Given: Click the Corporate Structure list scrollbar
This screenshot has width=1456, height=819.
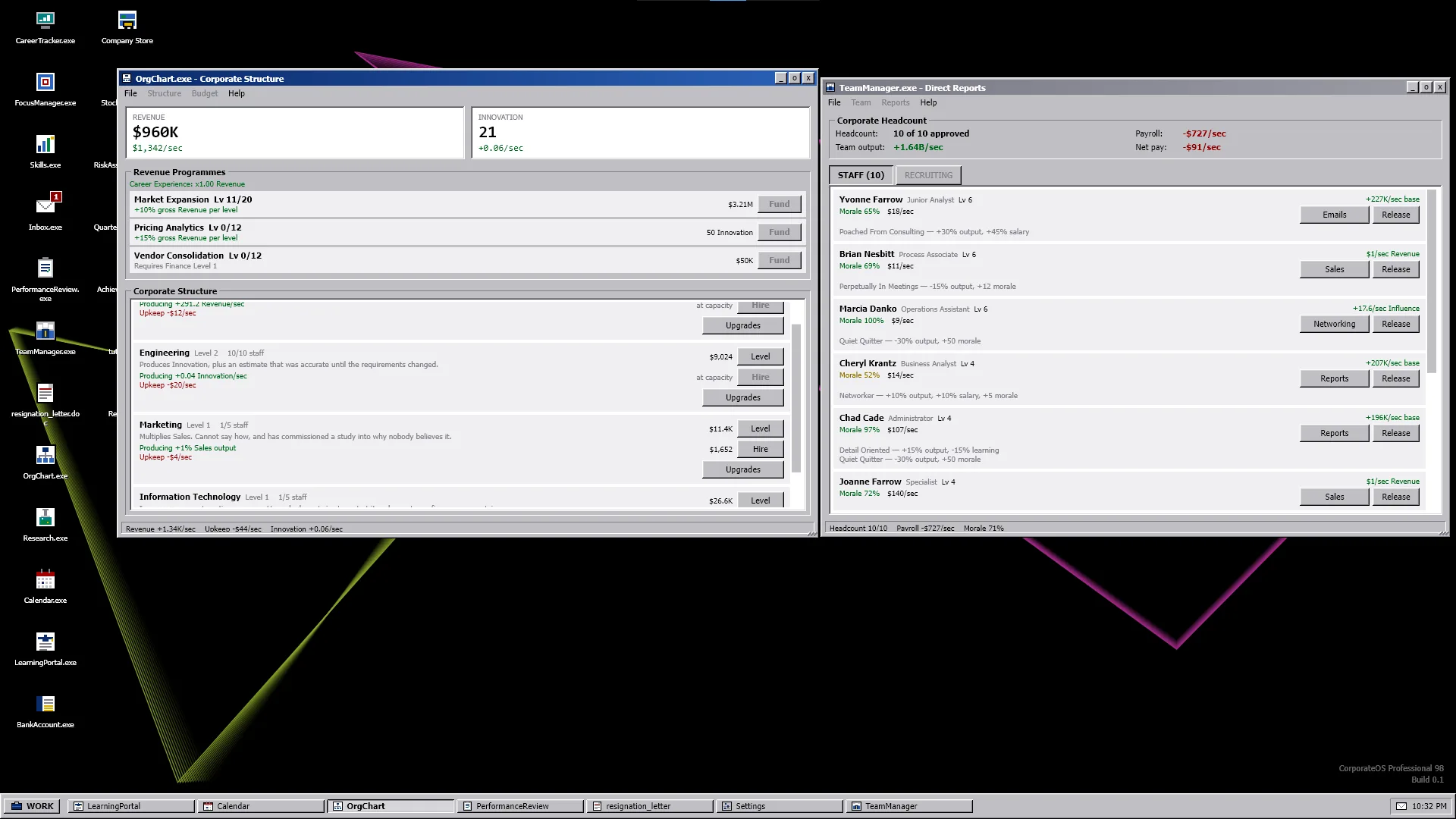Looking at the screenshot, I should pos(795,398).
